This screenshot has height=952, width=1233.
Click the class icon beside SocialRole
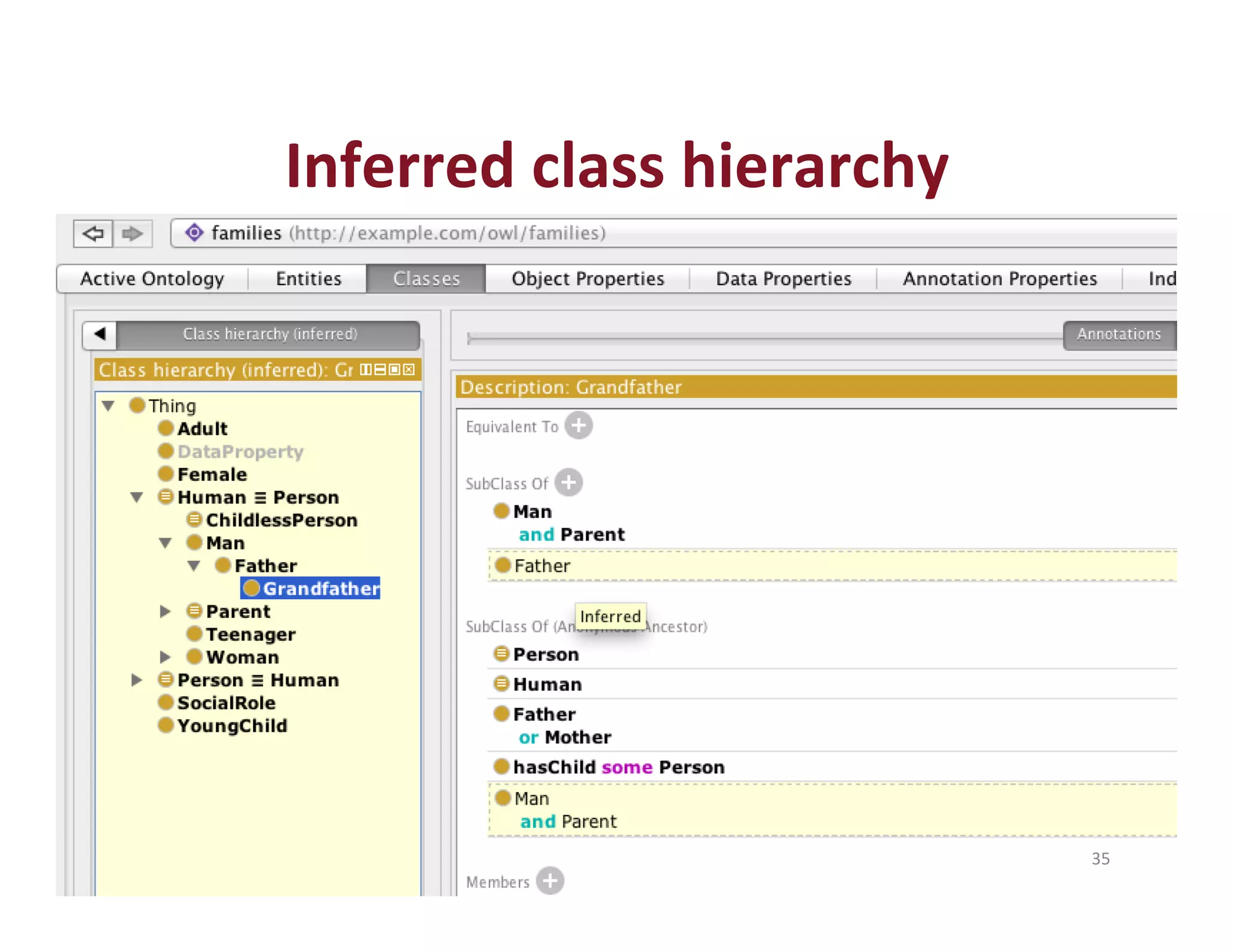166,702
